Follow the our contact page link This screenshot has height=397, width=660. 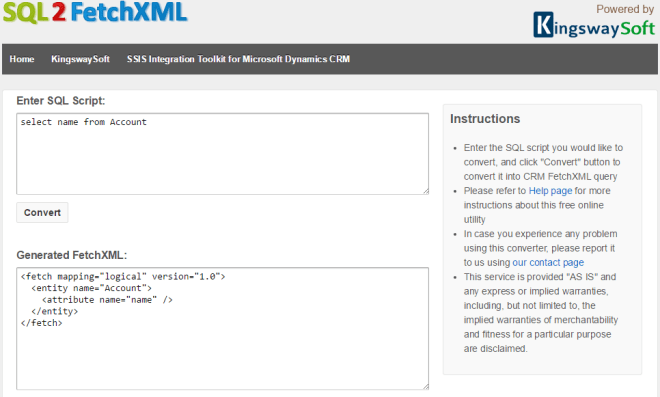coord(548,262)
